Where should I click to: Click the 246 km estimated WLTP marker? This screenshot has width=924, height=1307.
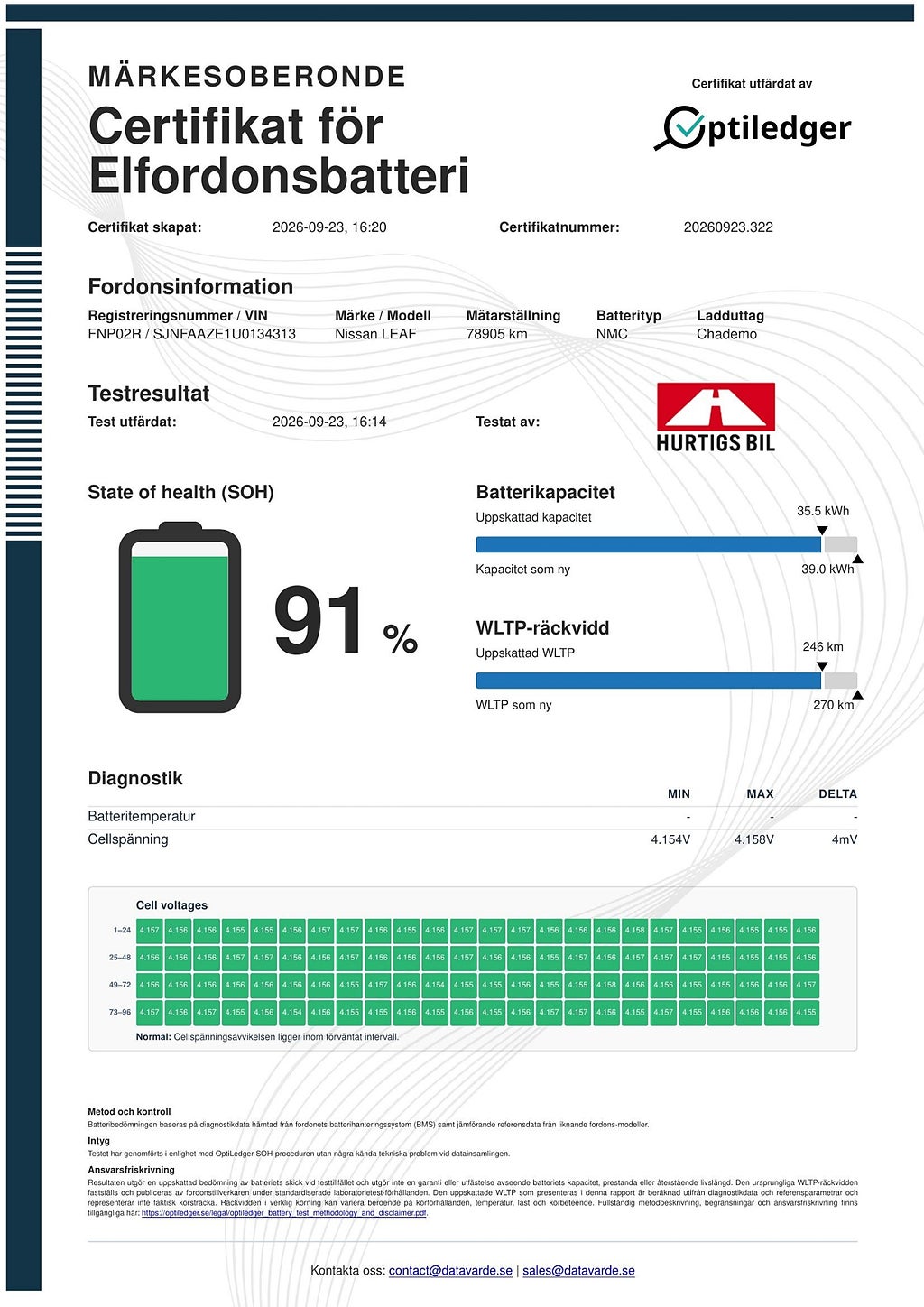[821, 666]
